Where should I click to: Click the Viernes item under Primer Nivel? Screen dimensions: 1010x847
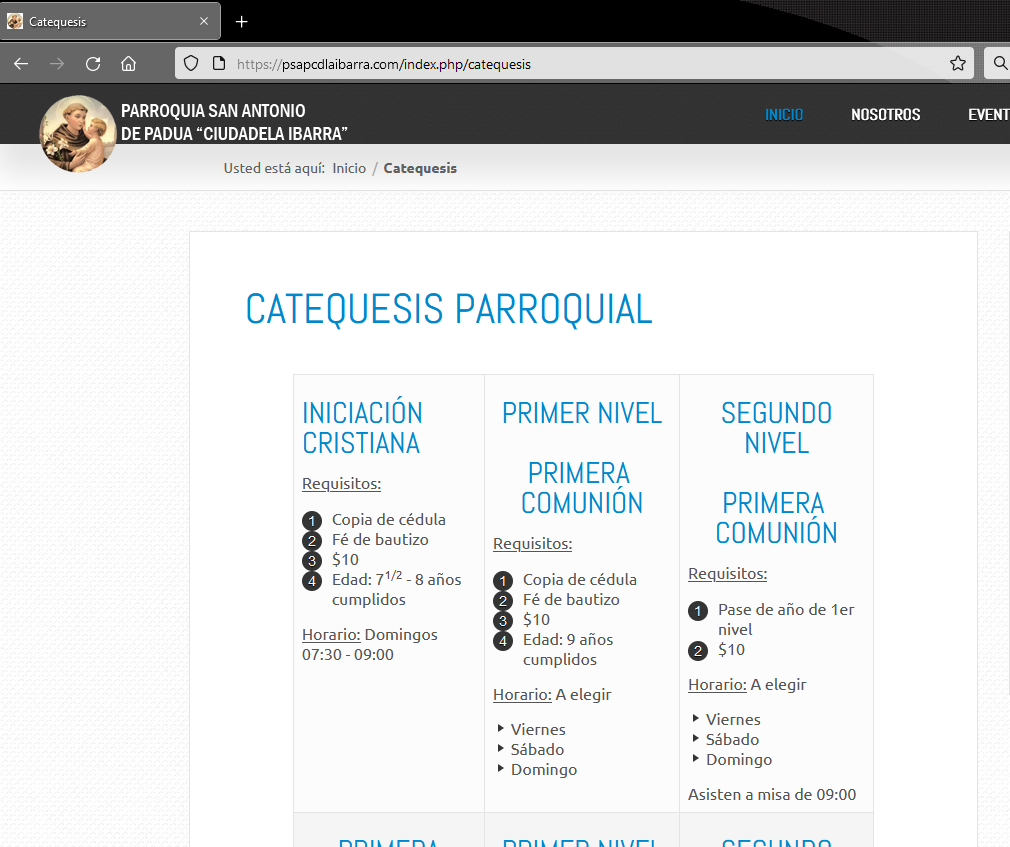click(x=538, y=729)
